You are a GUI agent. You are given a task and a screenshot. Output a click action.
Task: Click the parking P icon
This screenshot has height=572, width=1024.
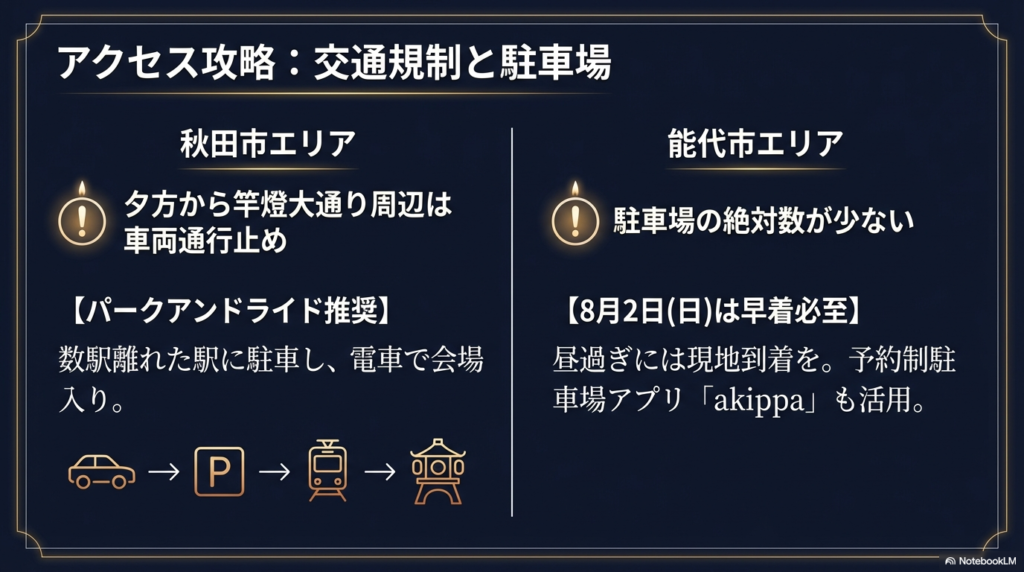tap(217, 471)
